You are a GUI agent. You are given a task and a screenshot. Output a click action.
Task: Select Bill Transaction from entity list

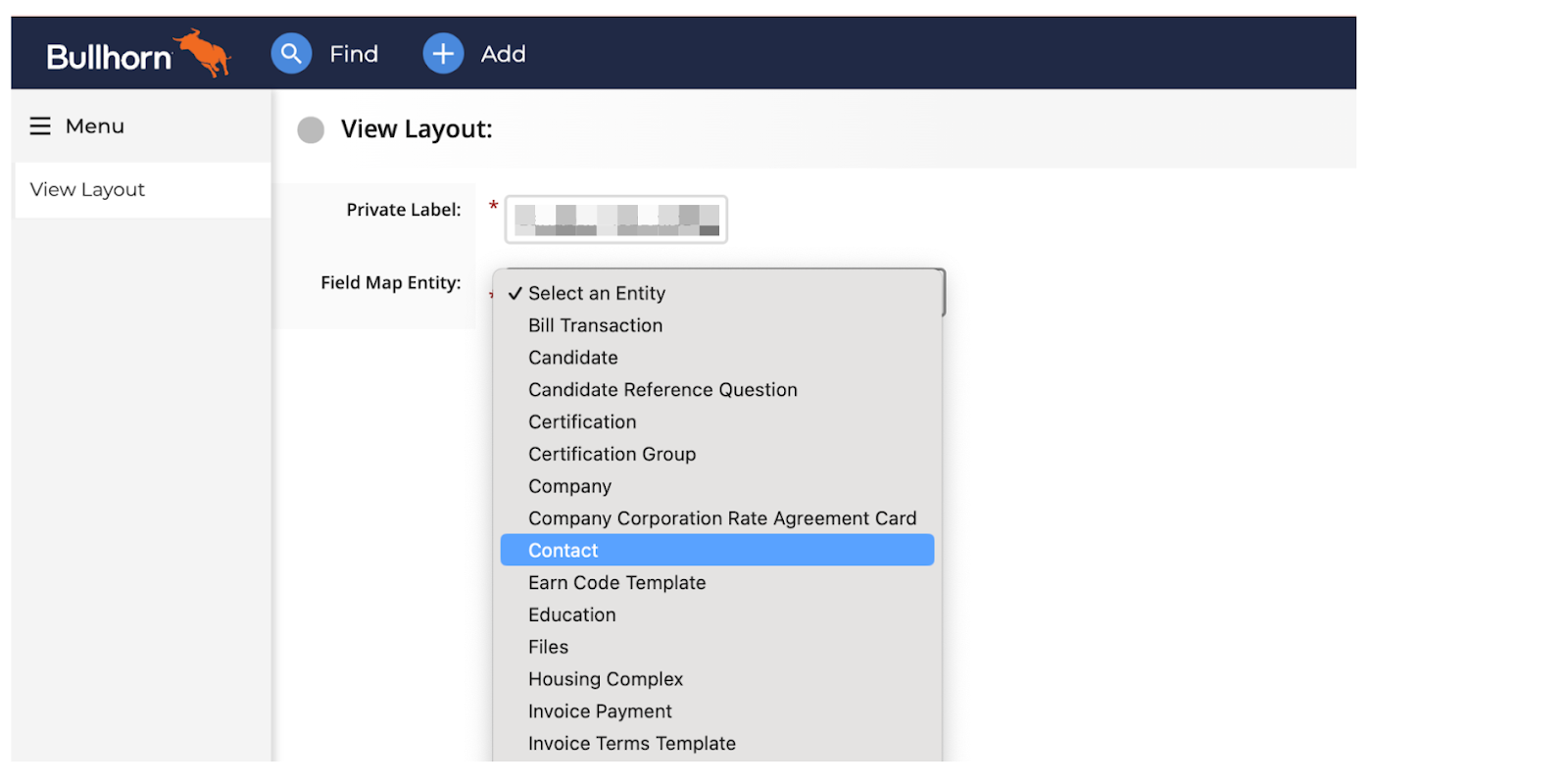click(595, 325)
